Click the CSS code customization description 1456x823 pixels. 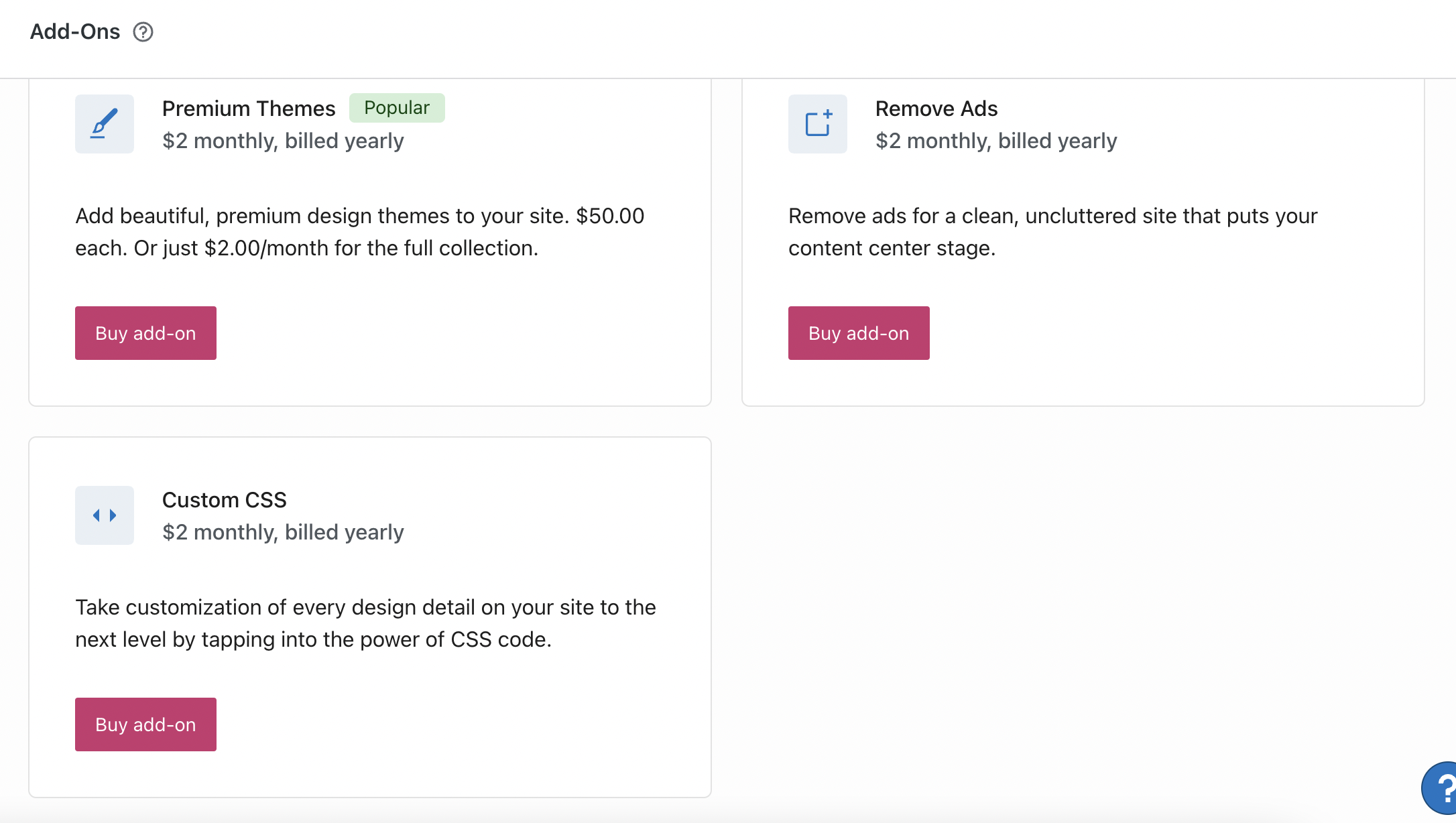pos(365,623)
